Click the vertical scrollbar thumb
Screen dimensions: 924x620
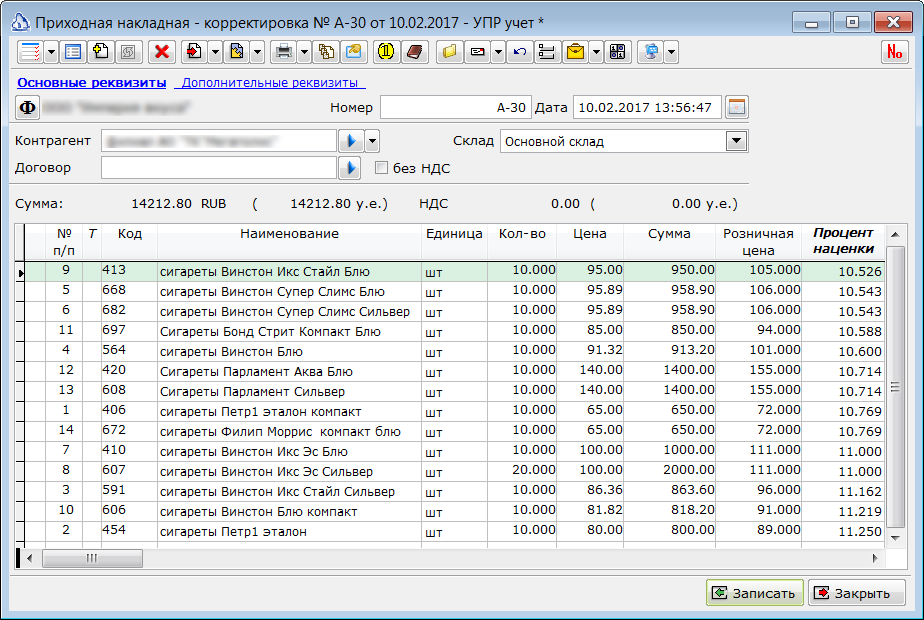895,387
